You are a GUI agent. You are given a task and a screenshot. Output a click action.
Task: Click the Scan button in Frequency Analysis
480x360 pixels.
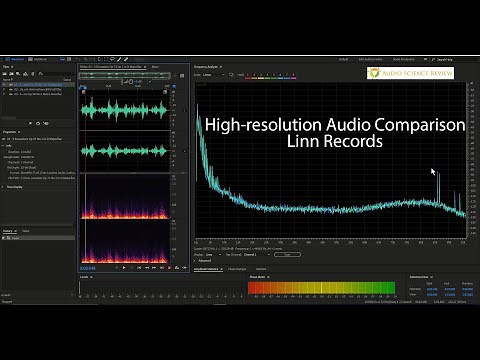(x=287, y=255)
